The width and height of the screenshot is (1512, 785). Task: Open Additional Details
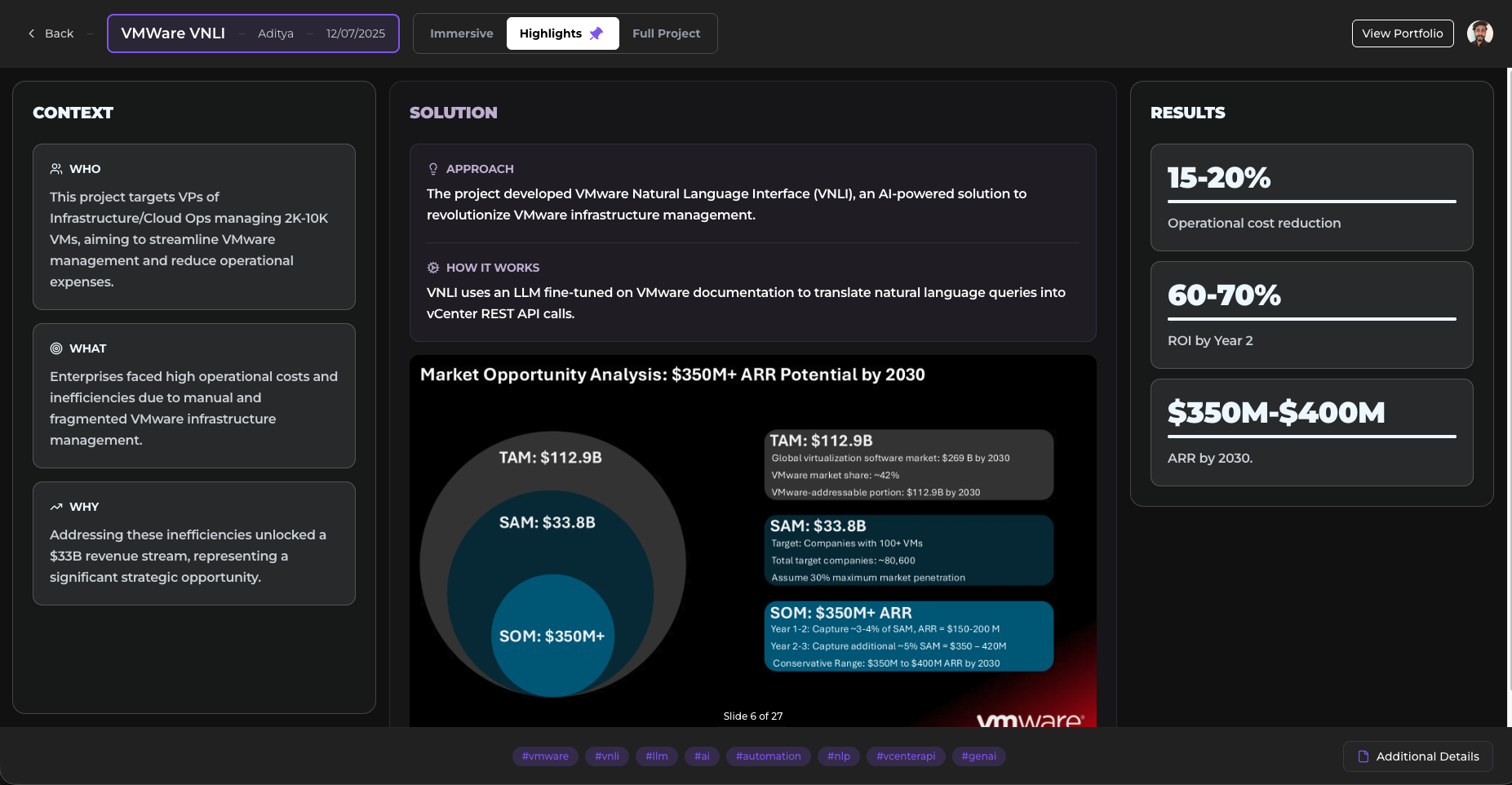(x=1418, y=756)
